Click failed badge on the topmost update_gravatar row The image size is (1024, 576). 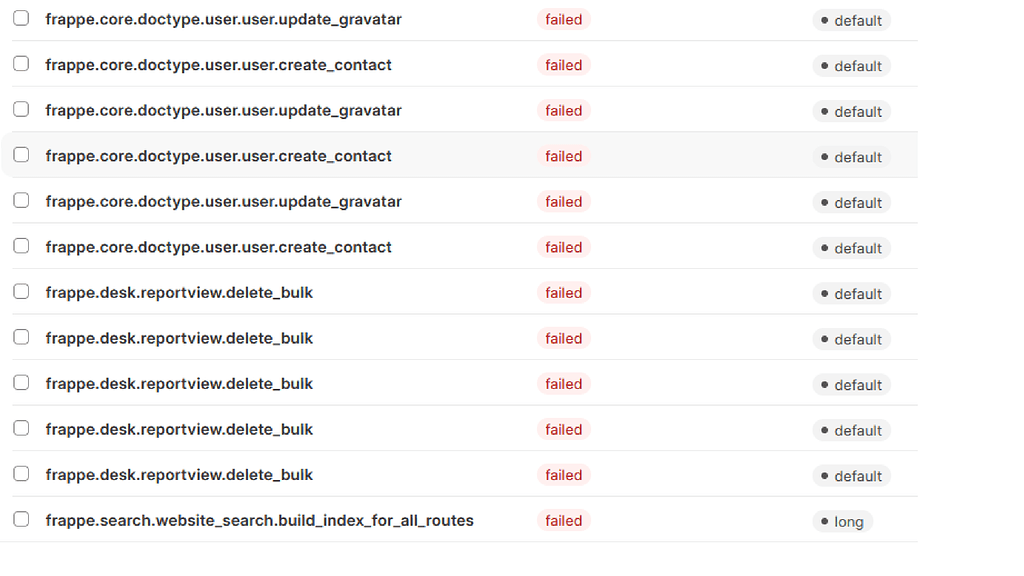click(x=563, y=20)
